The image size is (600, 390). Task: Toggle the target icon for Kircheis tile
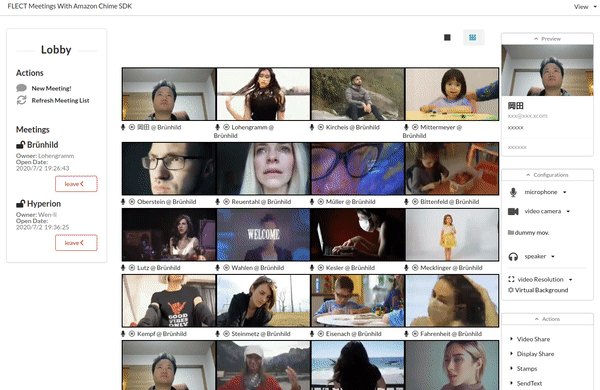[321, 127]
